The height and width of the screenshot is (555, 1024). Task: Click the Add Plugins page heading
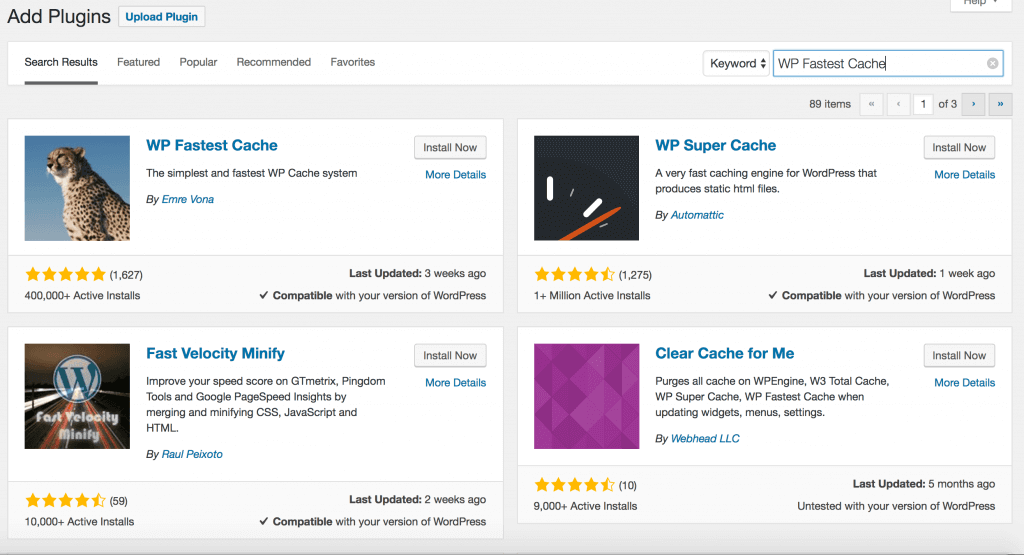click(x=59, y=16)
